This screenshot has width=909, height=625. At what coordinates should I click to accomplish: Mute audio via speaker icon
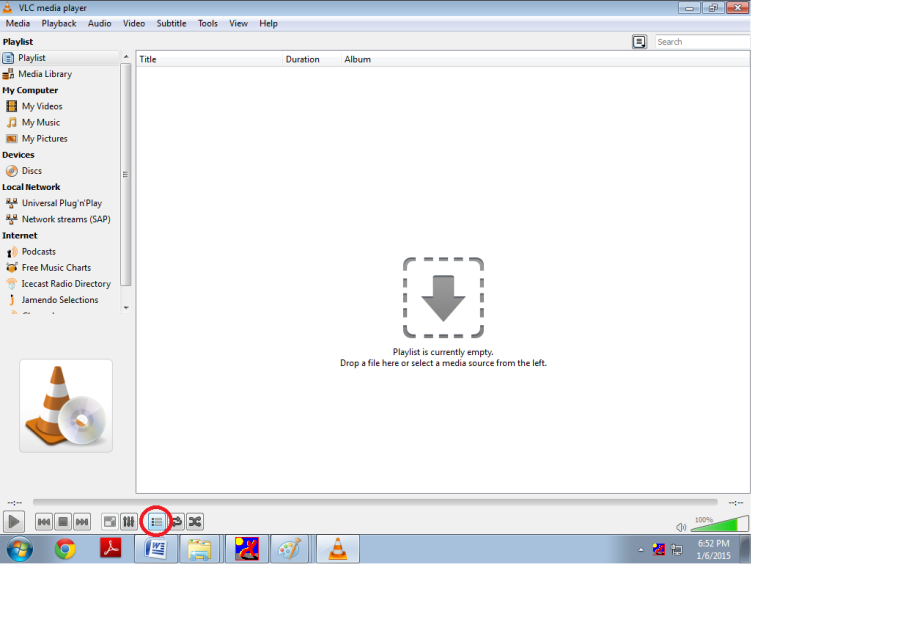681,527
